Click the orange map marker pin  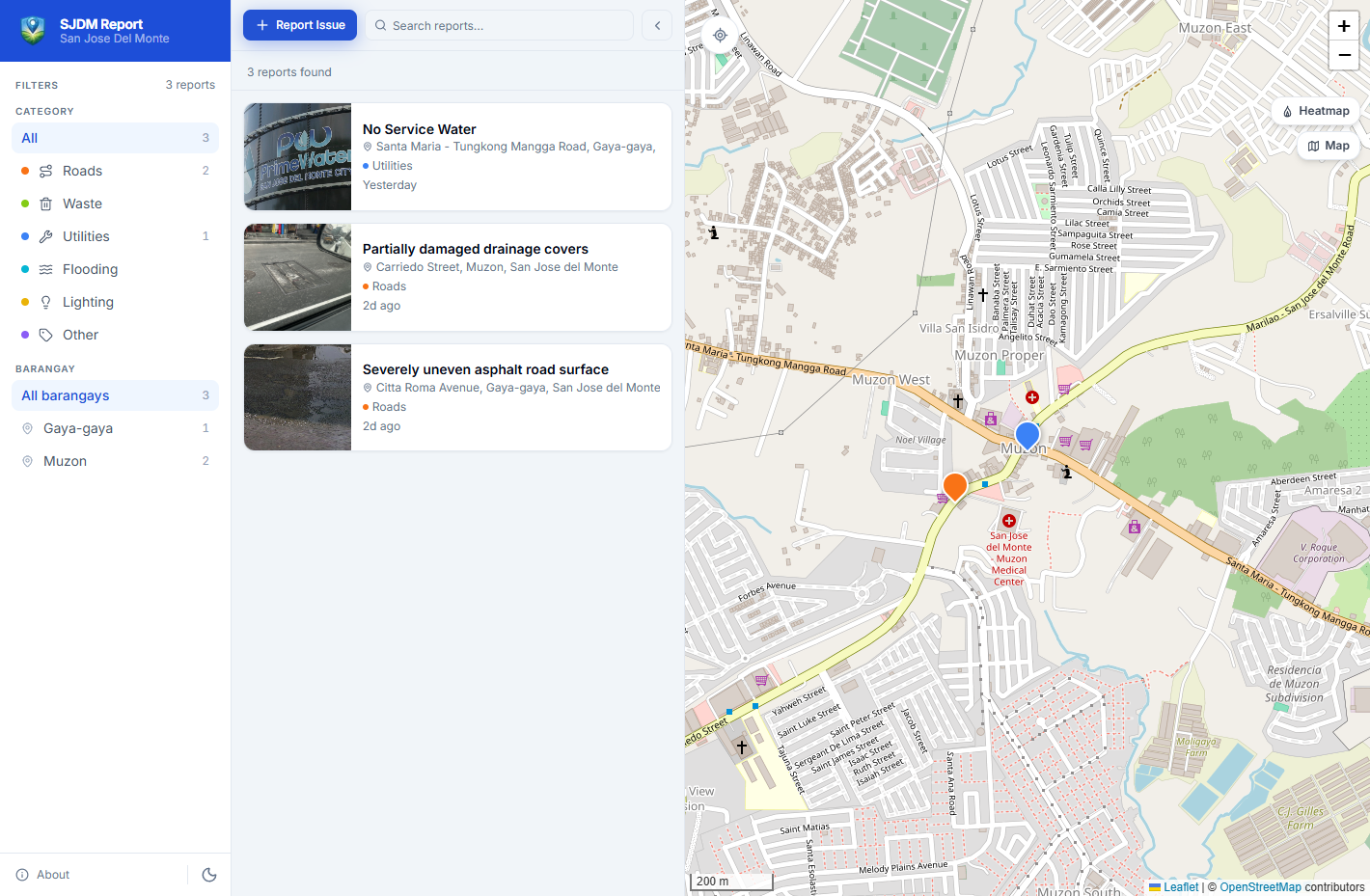click(955, 487)
